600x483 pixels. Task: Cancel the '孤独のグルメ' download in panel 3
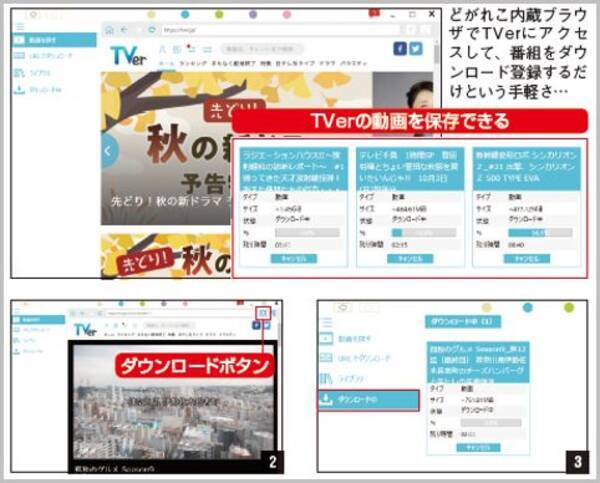click(x=478, y=447)
